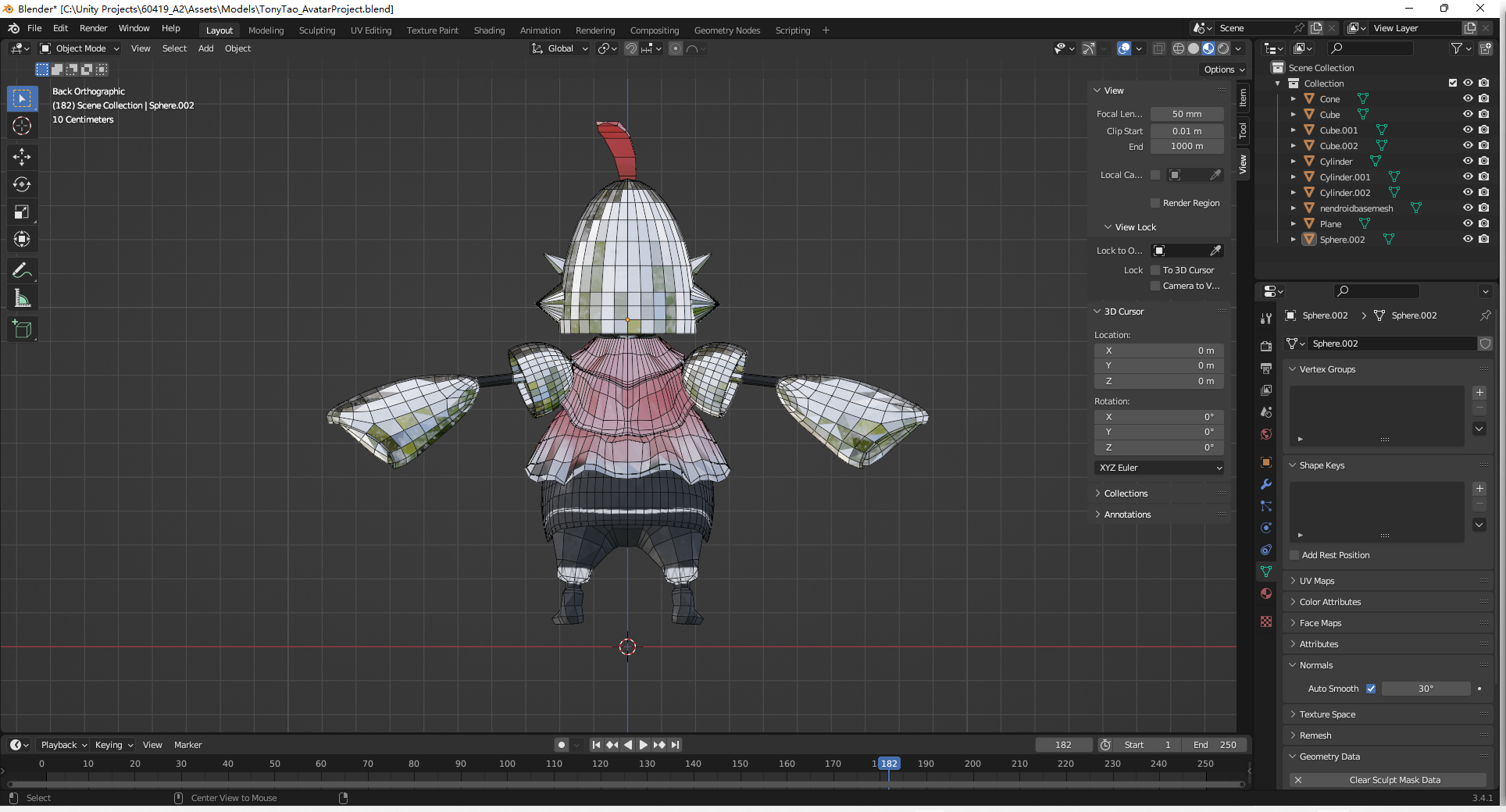Viewport: 1506px width, 812px height.
Task: Click the Focal Length 50 mm field
Action: [1187, 114]
